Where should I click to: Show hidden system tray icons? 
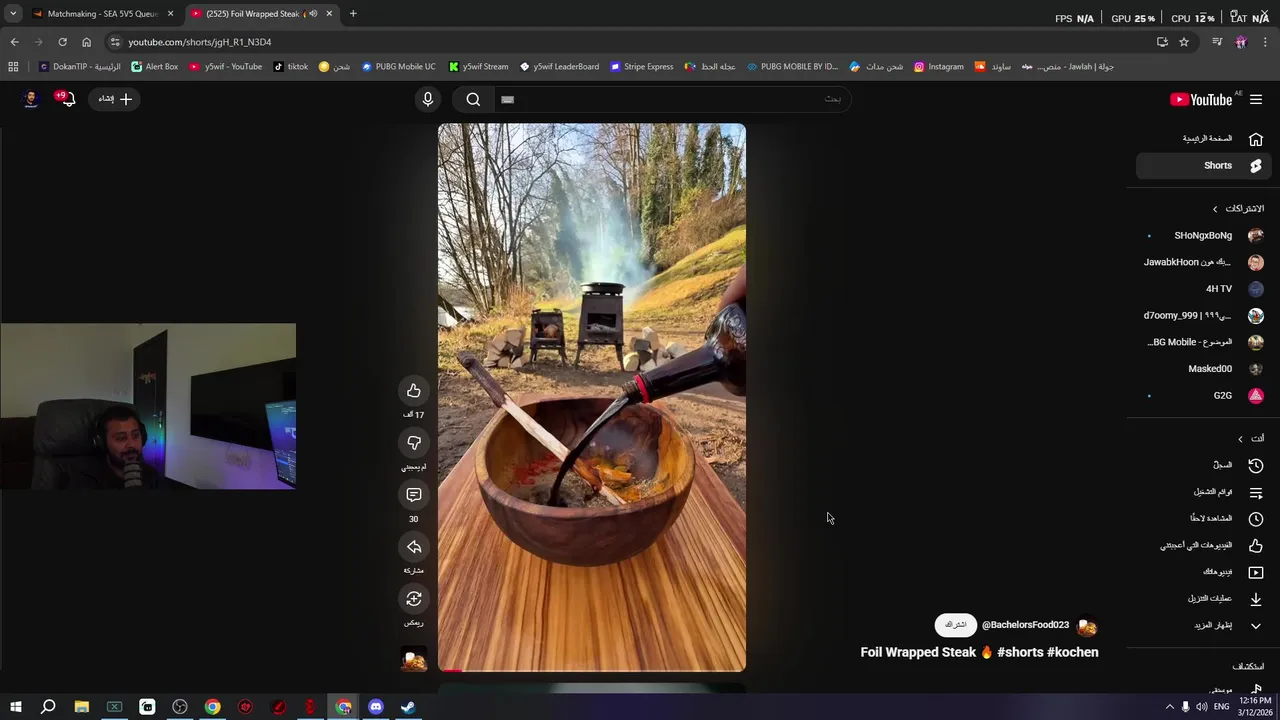1170,707
